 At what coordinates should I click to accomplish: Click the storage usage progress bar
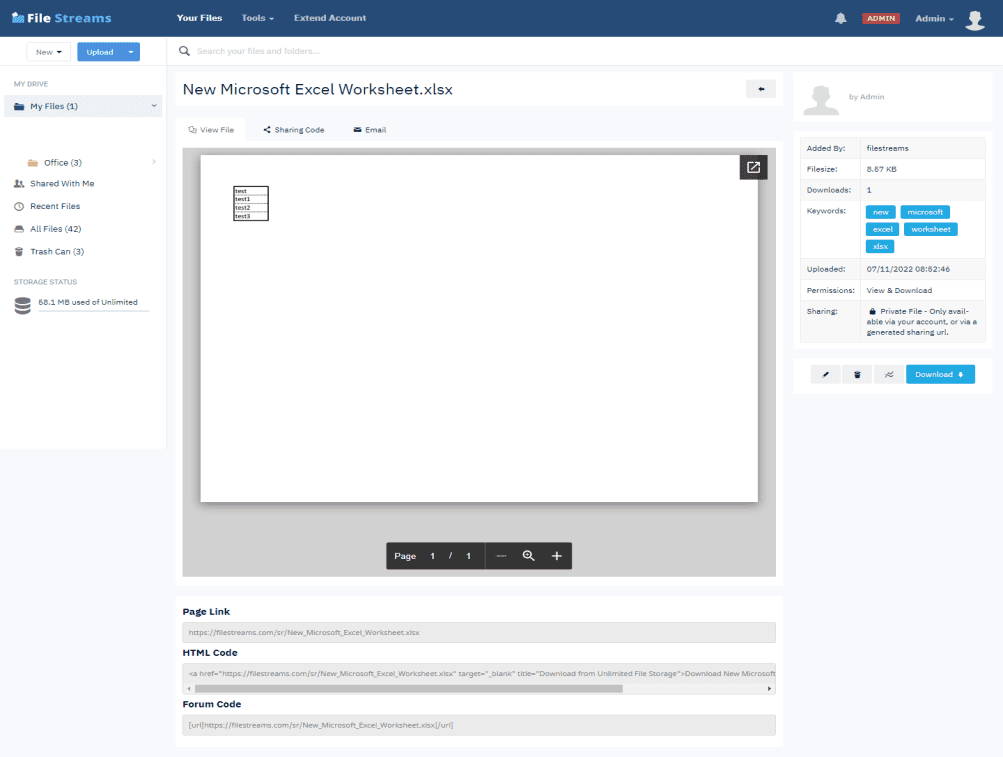[93, 311]
